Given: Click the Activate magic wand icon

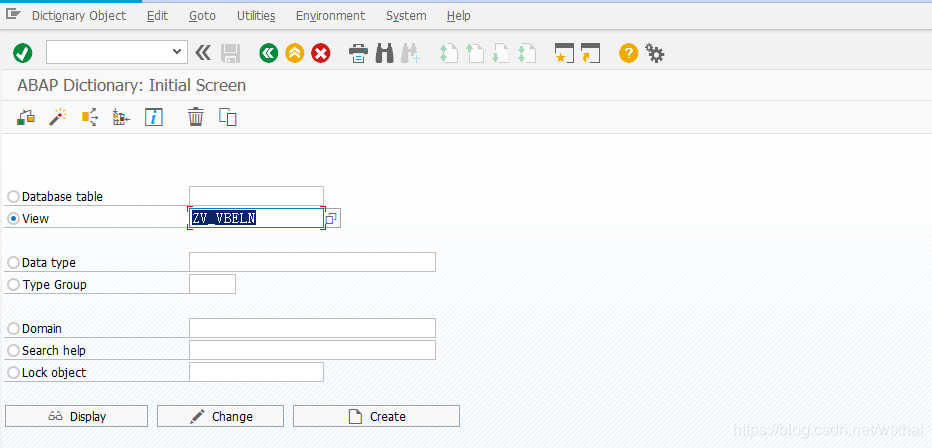Looking at the screenshot, I should [57, 117].
